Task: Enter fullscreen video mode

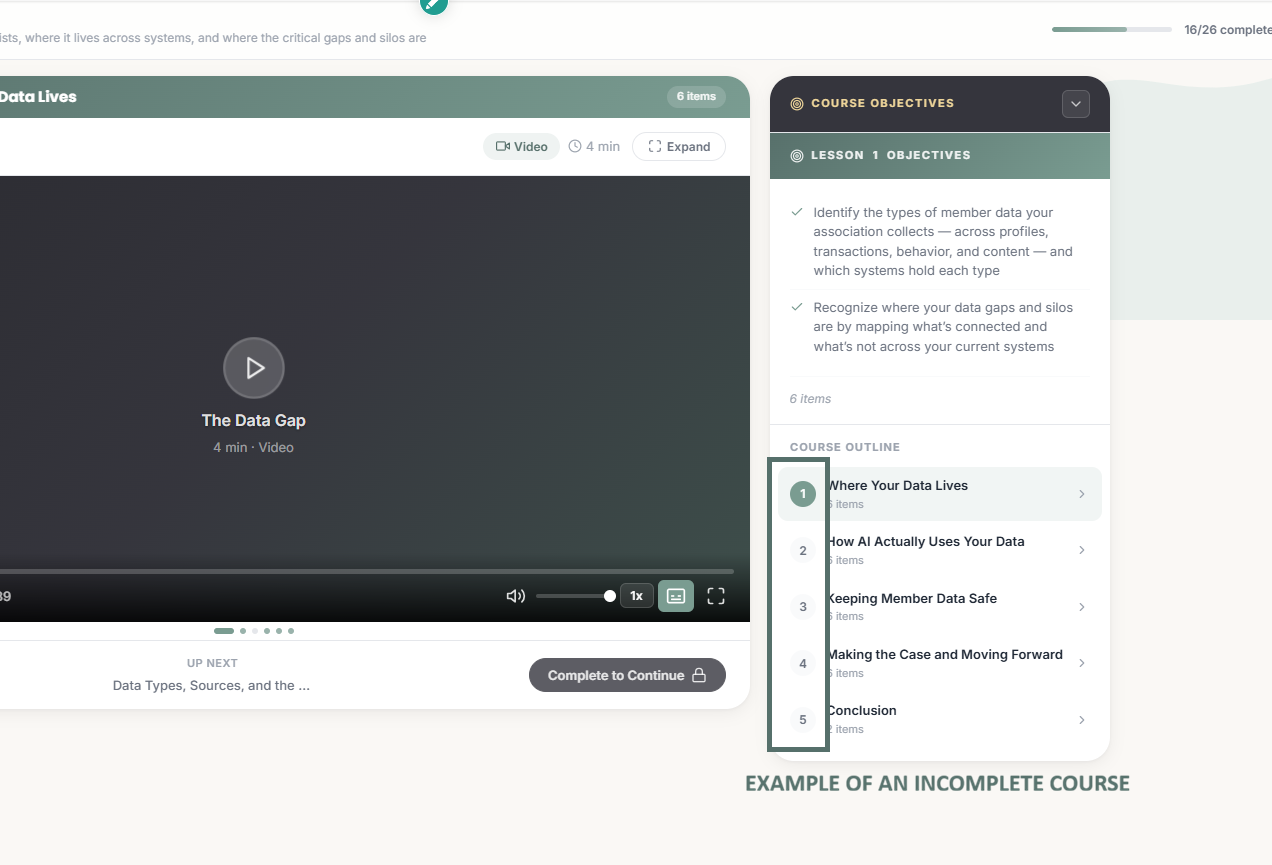Action: tap(716, 596)
